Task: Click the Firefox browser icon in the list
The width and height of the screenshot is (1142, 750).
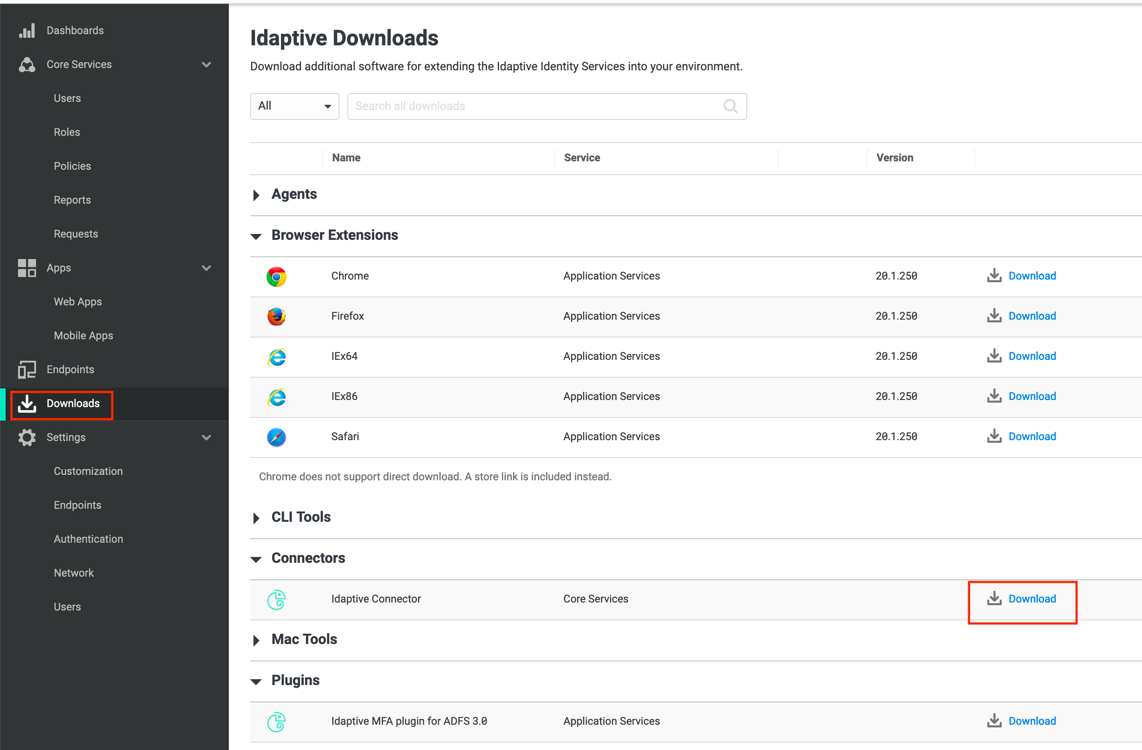Action: pyautogui.click(x=276, y=316)
